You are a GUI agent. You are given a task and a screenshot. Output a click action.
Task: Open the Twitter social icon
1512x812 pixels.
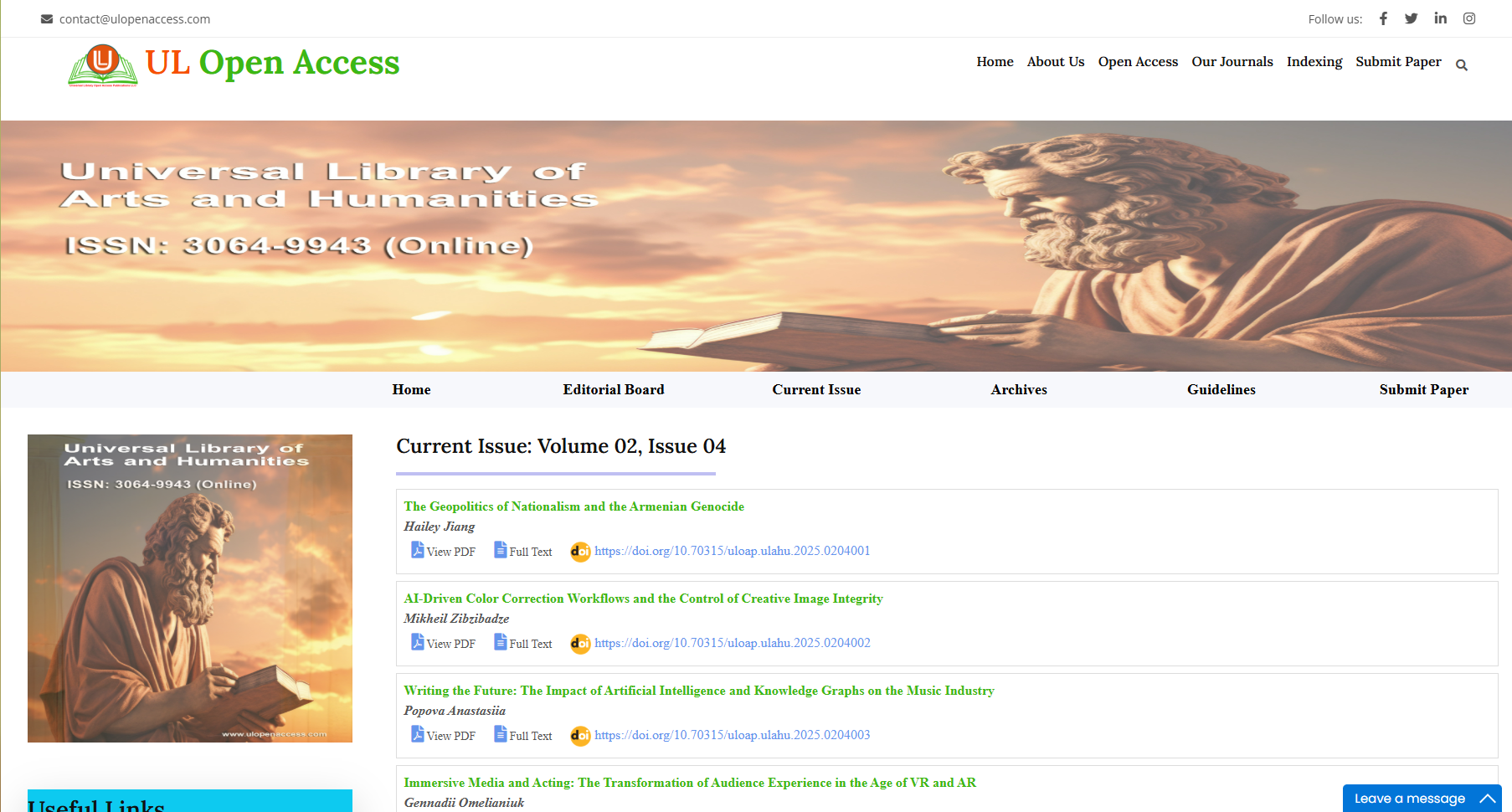tap(1411, 18)
